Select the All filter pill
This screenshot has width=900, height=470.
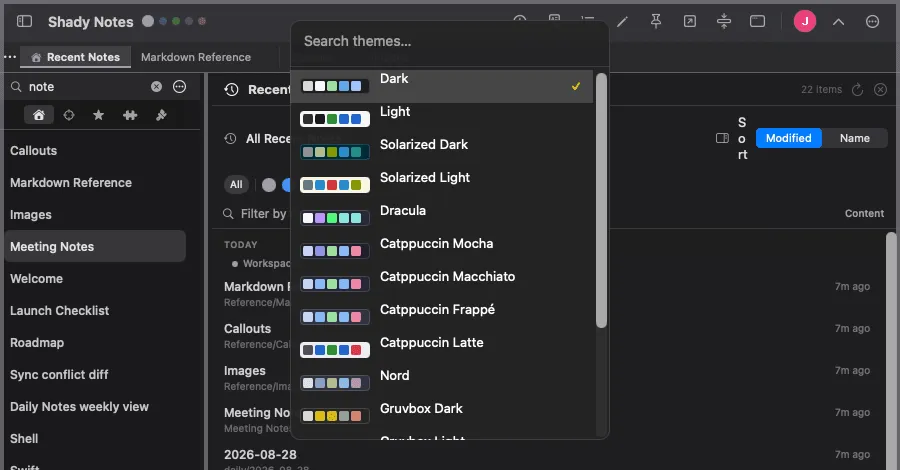tap(236, 185)
